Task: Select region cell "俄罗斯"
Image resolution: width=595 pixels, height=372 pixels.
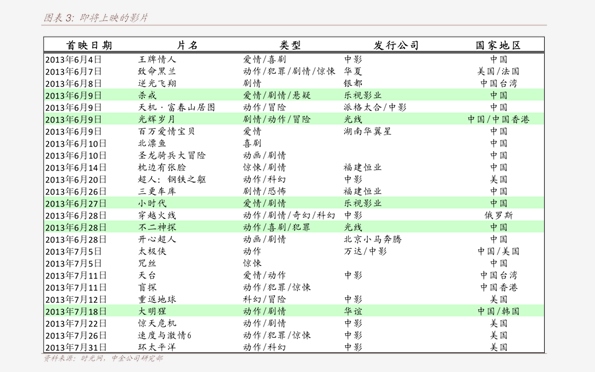Action: coord(498,216)
